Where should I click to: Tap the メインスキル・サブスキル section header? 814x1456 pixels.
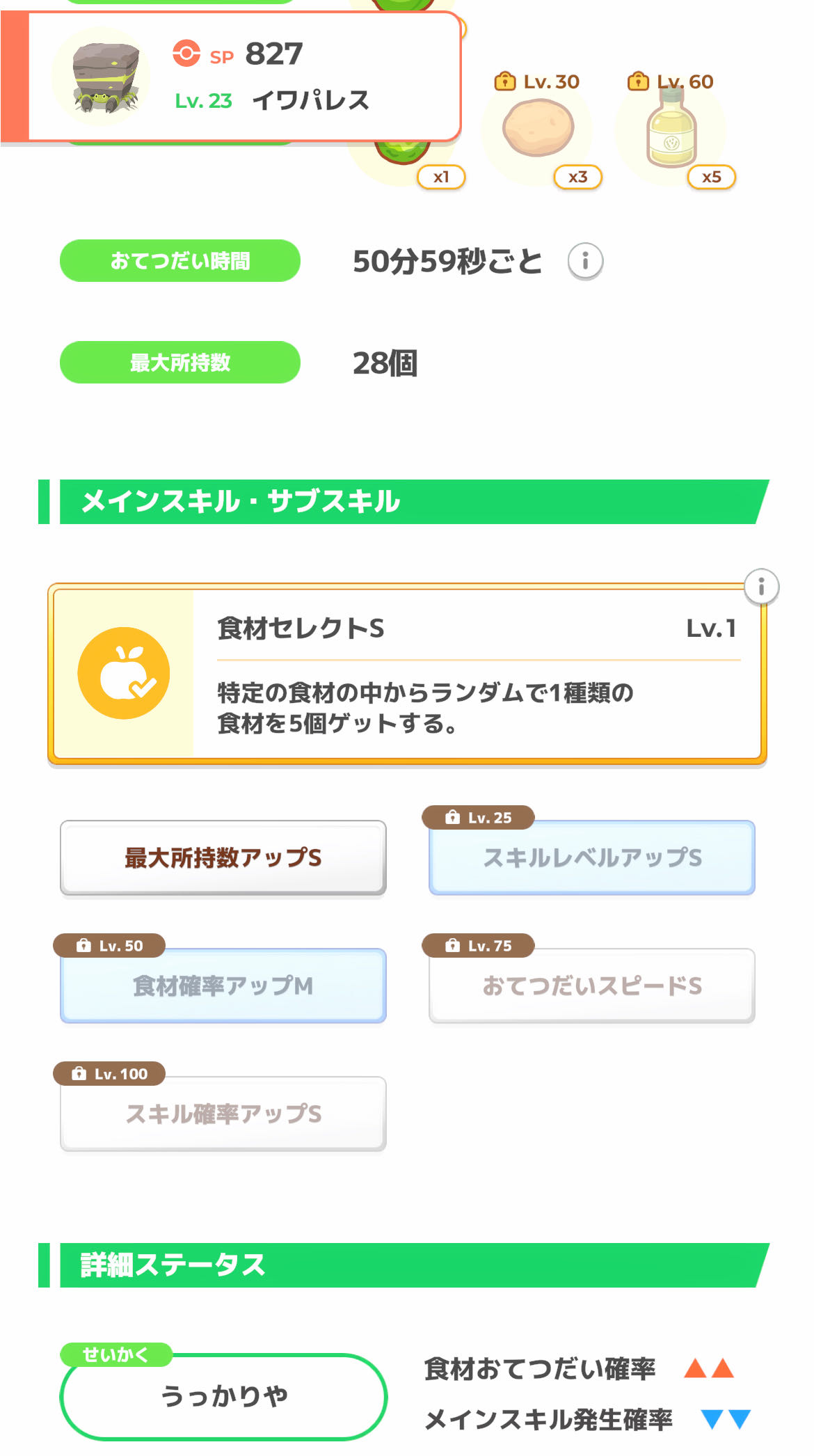click(404, 502)
